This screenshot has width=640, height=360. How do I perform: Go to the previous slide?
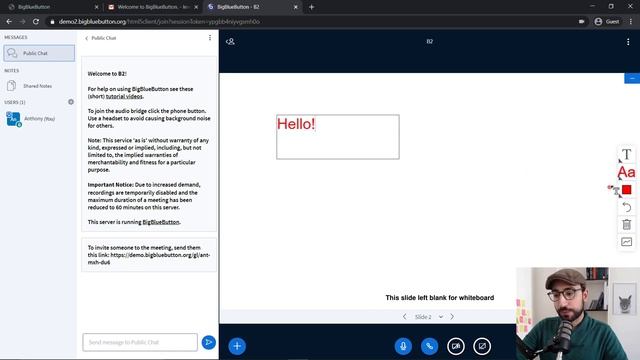point(404,317)
